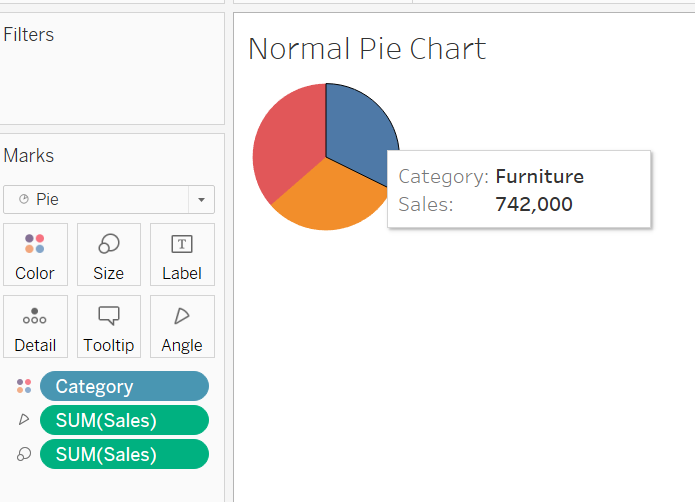Click the Detail marks button

point(35,326)
